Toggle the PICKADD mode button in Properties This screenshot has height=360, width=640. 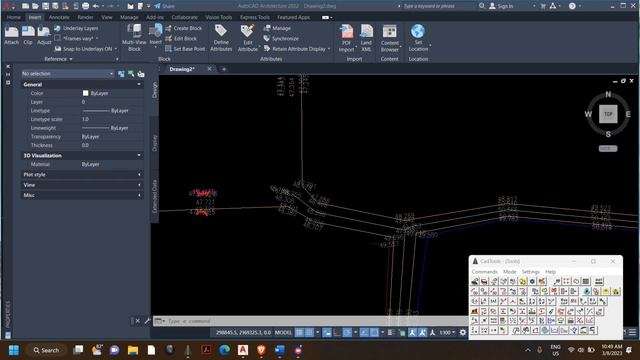pyautogui.click(x=121, y=74)
